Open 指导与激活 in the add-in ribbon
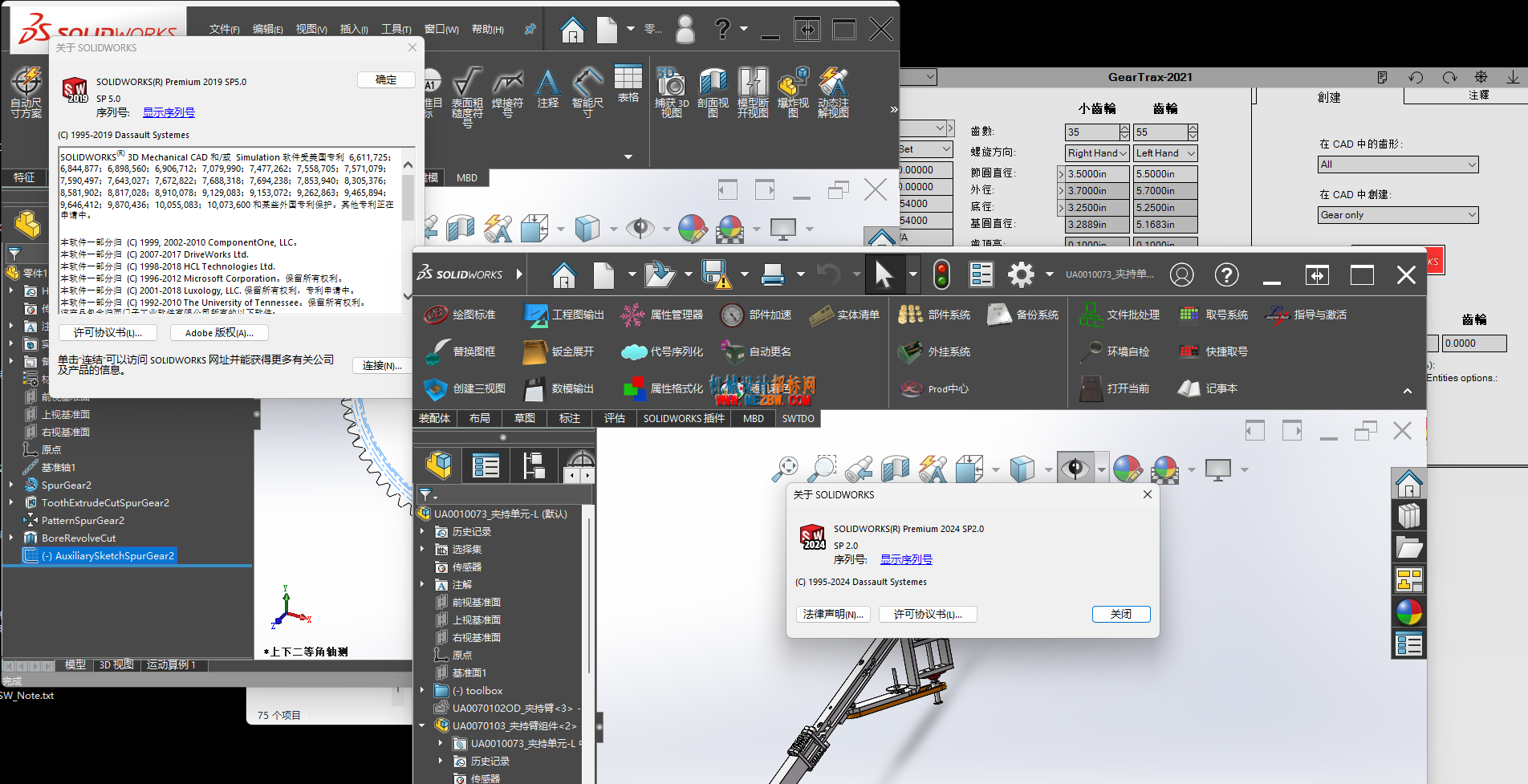The height and width of the screenshot is (784, 1528). (1307, 315)
